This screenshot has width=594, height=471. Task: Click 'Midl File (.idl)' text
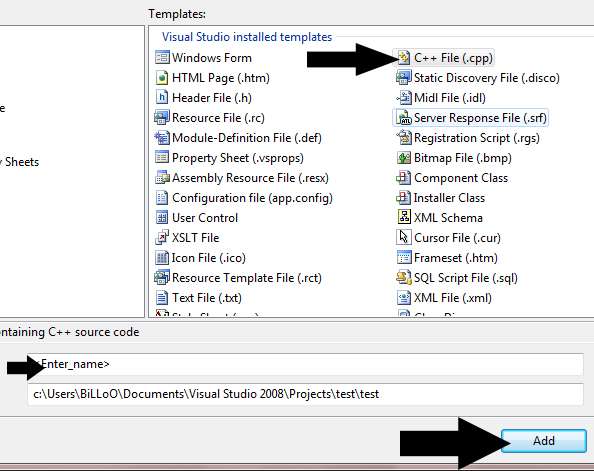tap(450, 98)
